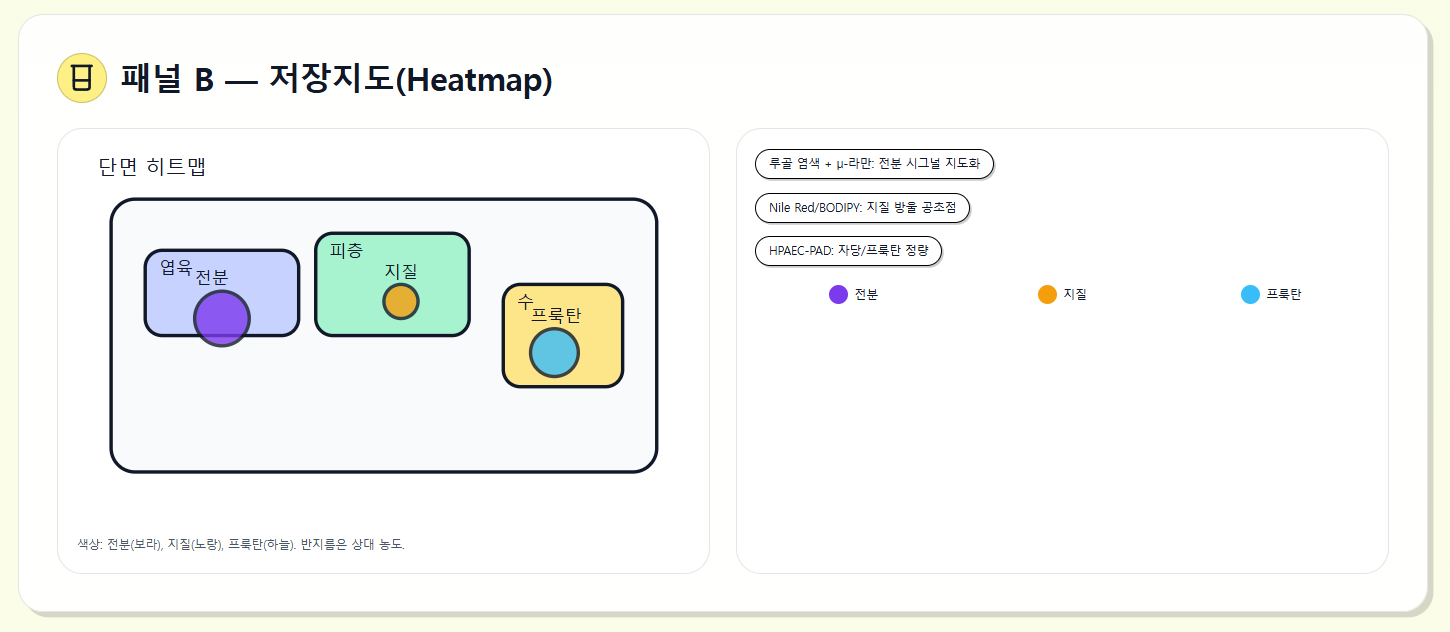This screenshot has width=1450, height=632.
Task: Click the Nile Red/BODIPY pill
Action: point(862,207)
